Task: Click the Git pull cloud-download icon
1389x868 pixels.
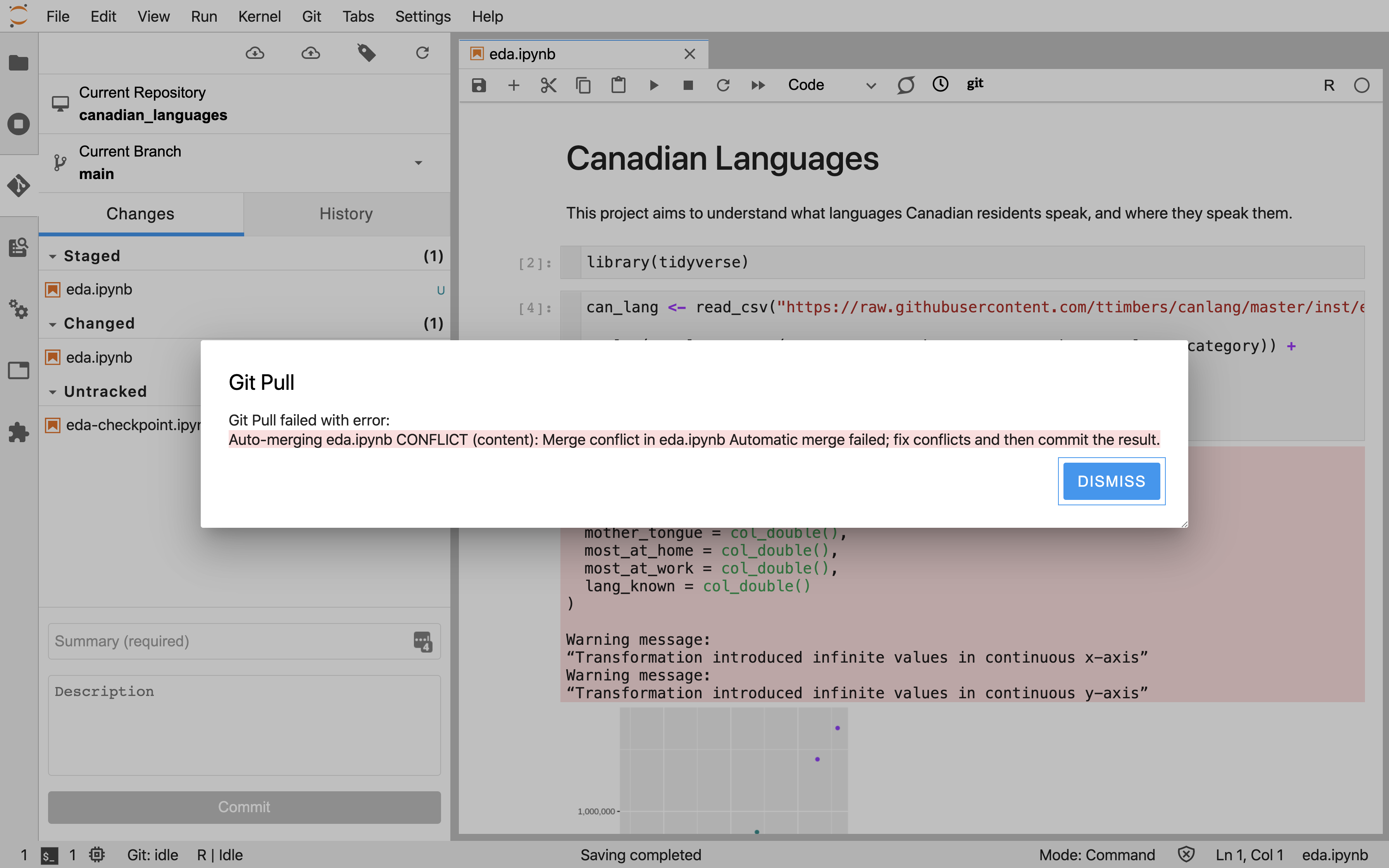Action: 255,53
